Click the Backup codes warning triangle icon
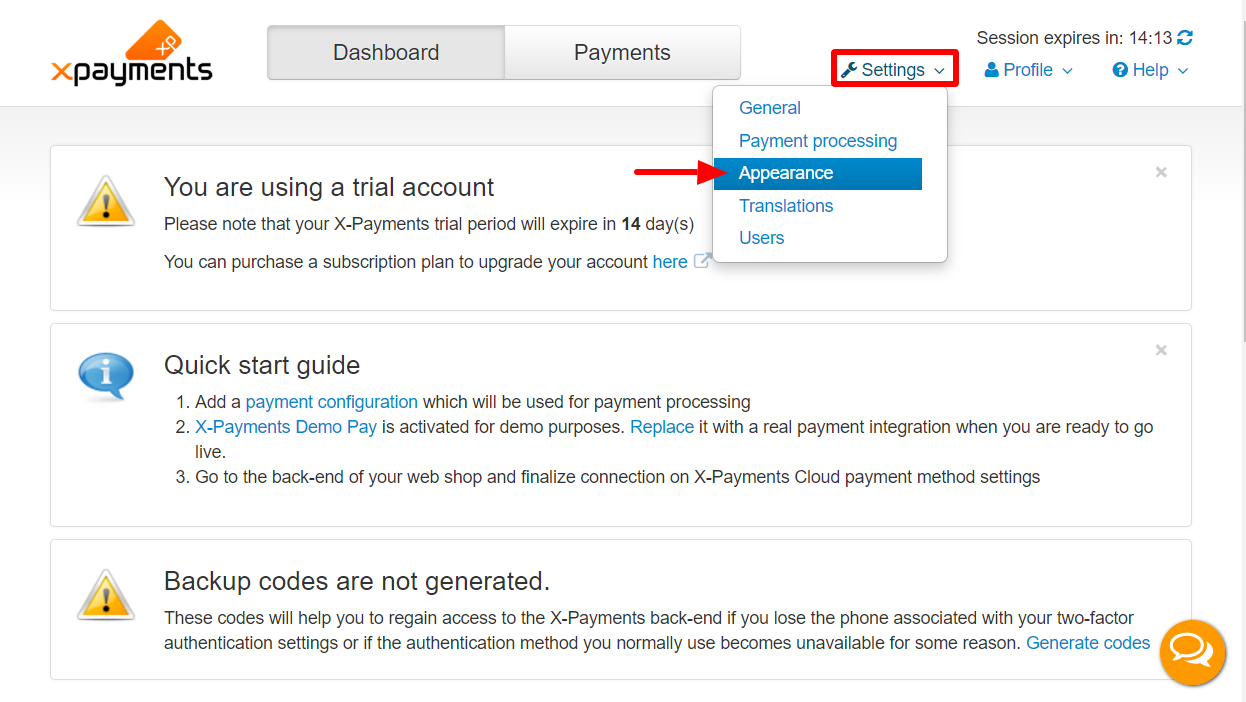 (106, 595)
